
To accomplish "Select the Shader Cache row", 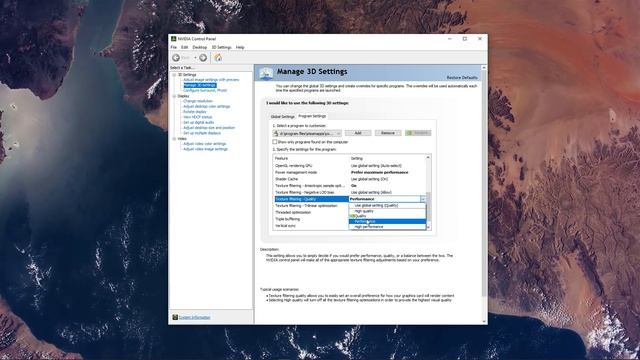I will (349, 179).
